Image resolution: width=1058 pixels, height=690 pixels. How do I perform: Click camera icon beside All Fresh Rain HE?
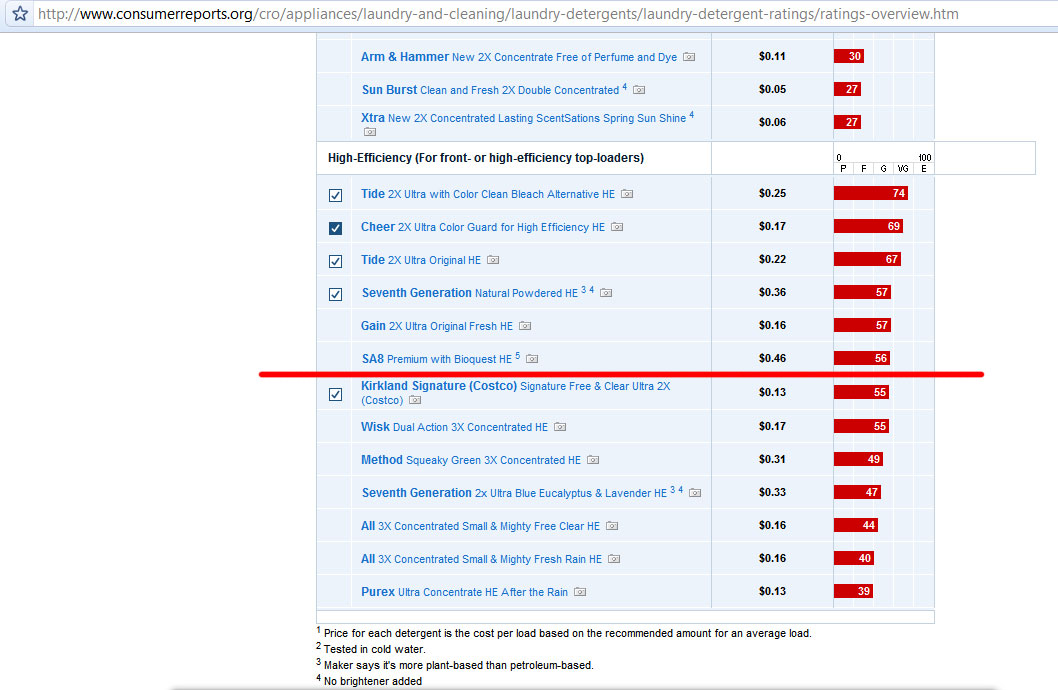pos(614,559)
